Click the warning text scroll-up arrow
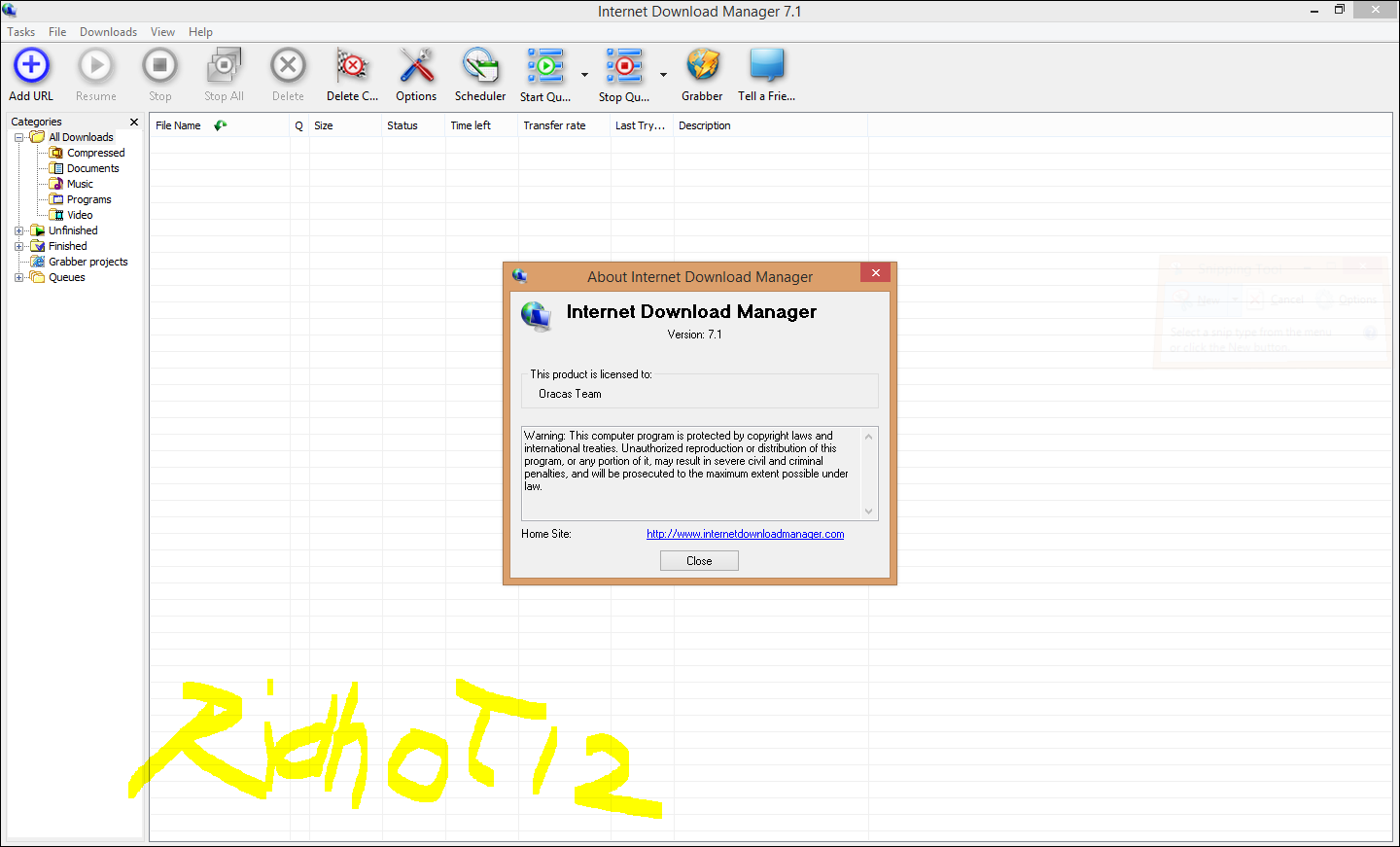 [869, 437]
